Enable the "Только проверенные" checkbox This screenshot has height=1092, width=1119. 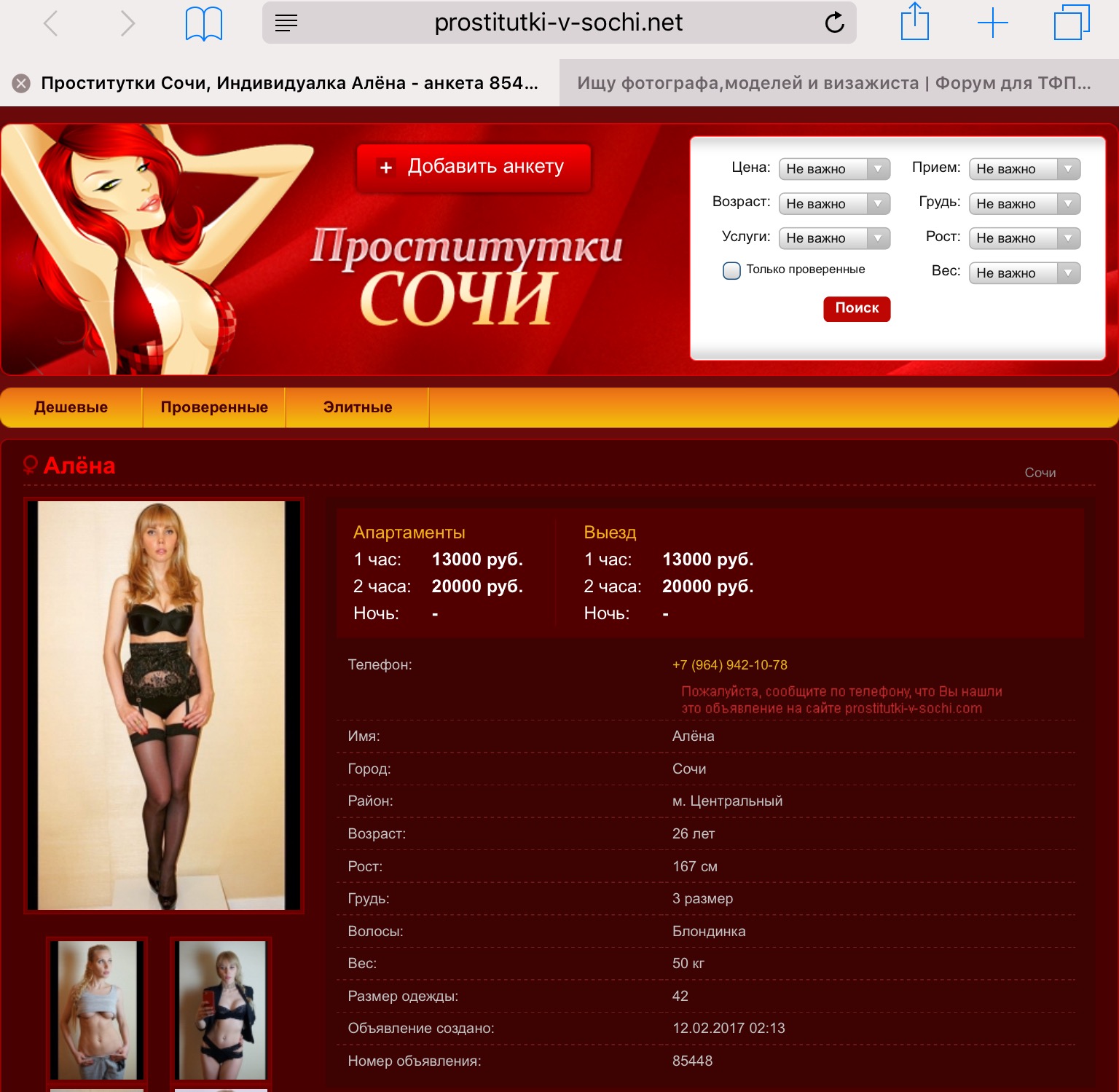(731, 270)
